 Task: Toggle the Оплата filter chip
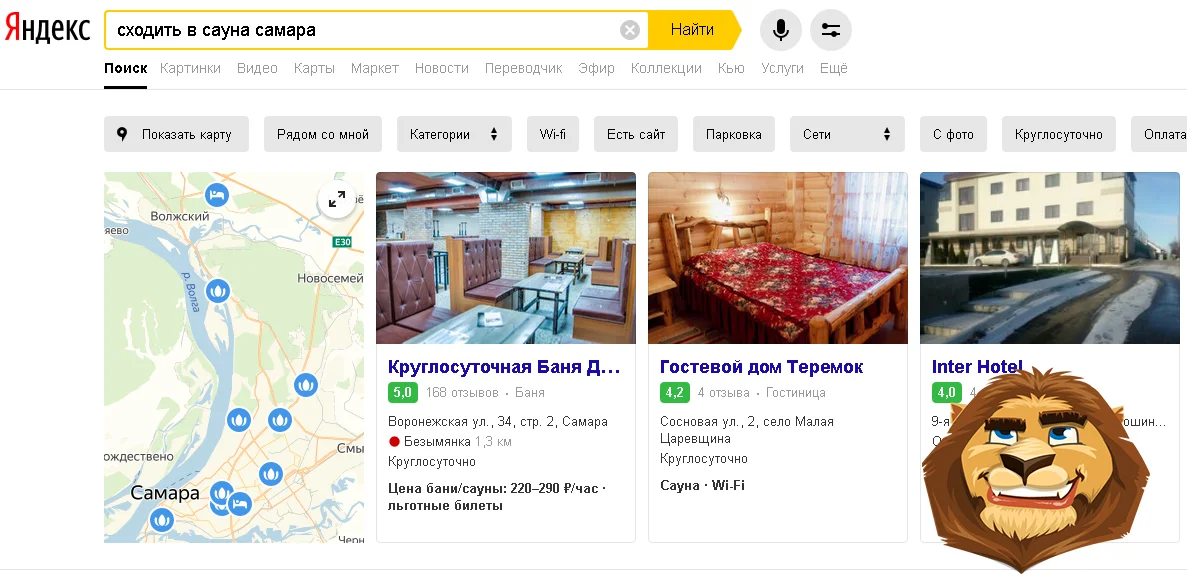(1159, 134)
